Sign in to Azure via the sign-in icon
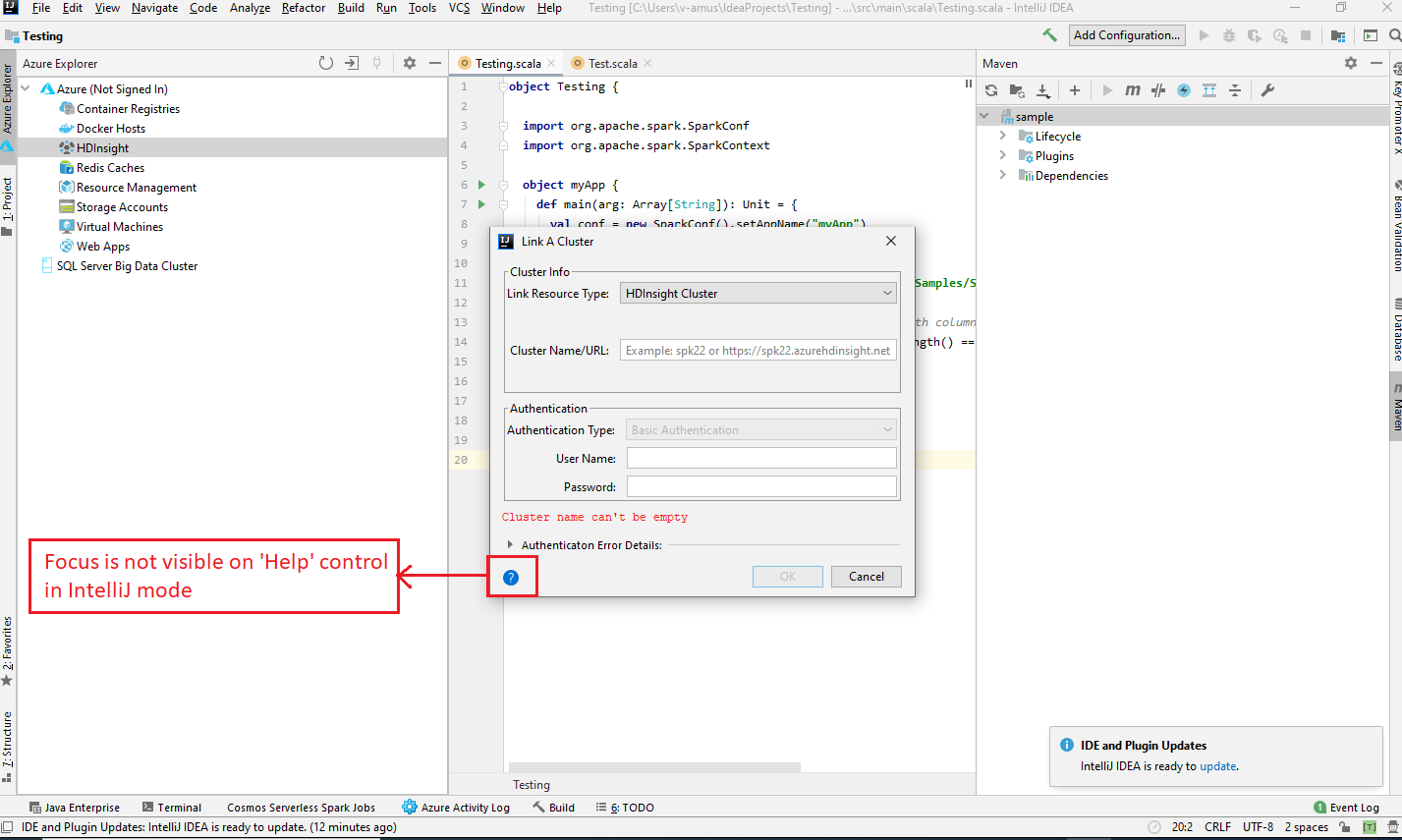 click(351, 62)
